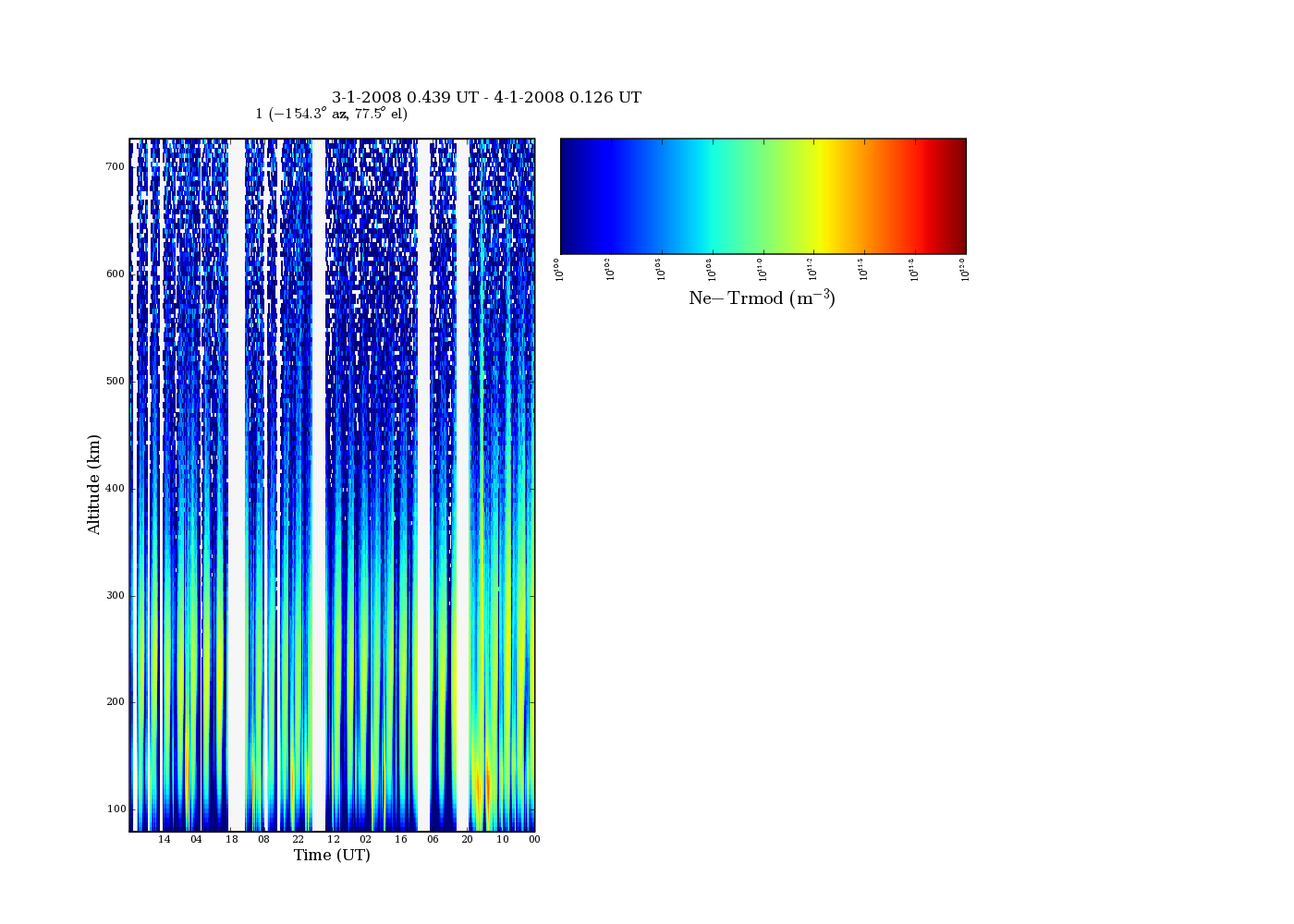This screenshot has width=1294, height=924.
Task: Click the '08' time tick label
Action: point(263,839)
